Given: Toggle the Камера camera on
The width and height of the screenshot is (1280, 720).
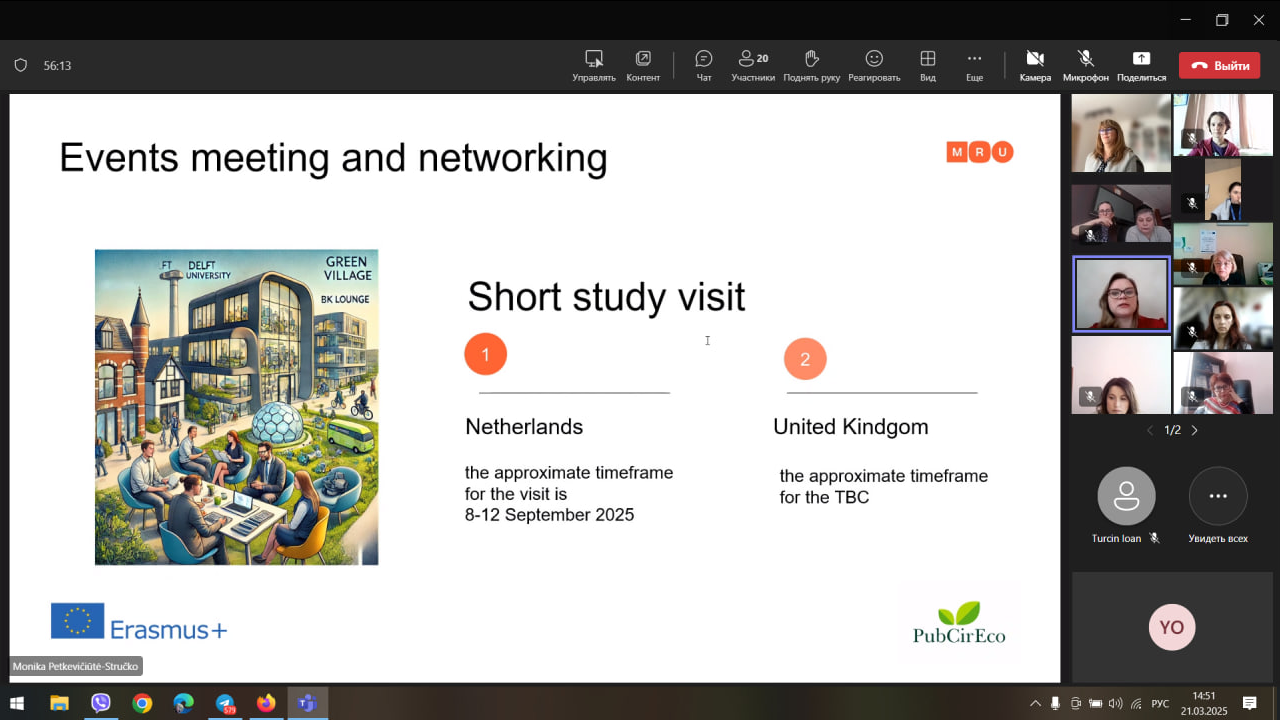Looking at the screenshot, I should click(x=1035, y=65).
